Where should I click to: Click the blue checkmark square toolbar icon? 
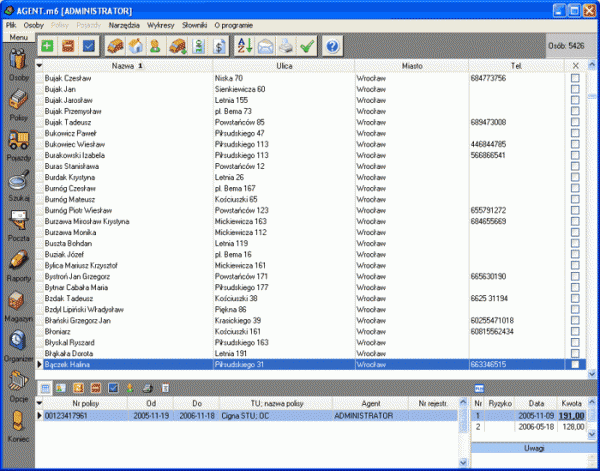tap(89, 46)
